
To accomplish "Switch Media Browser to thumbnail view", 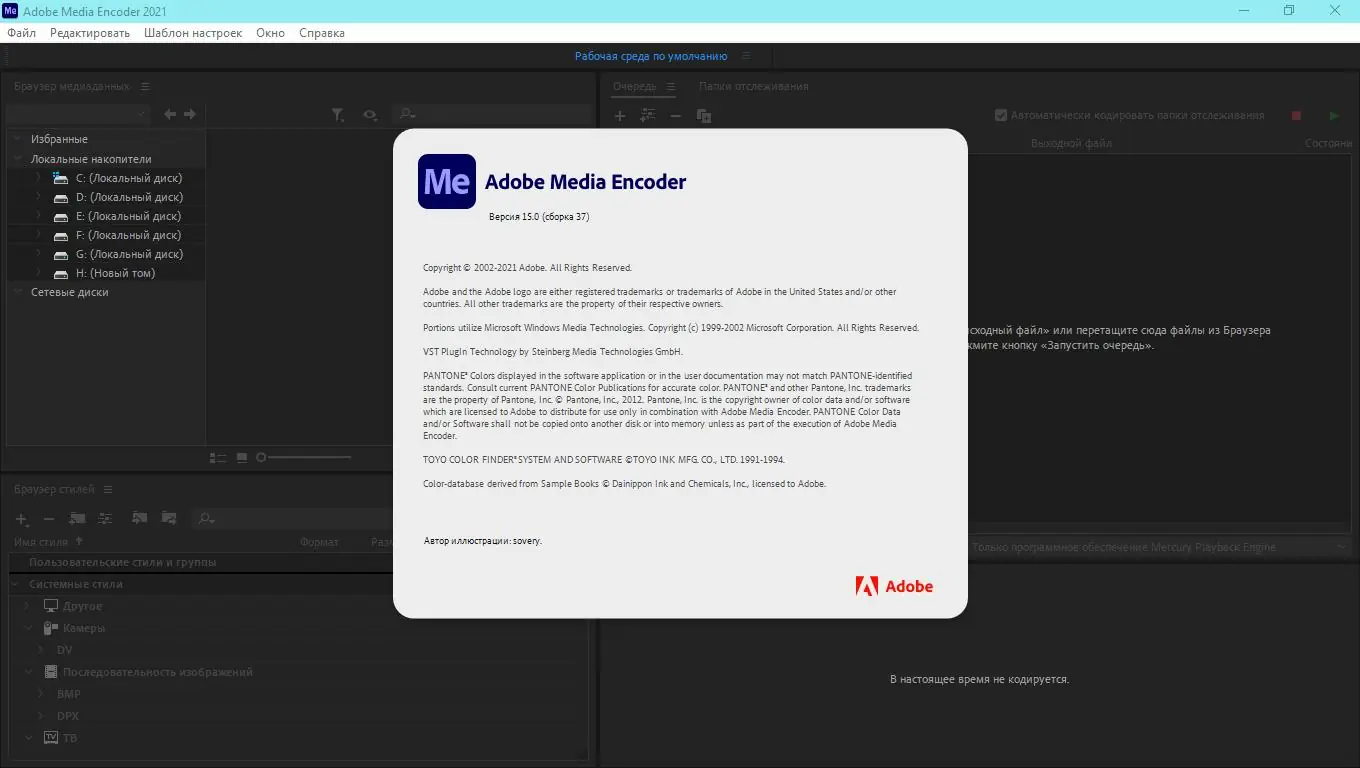I will (242, 458).
